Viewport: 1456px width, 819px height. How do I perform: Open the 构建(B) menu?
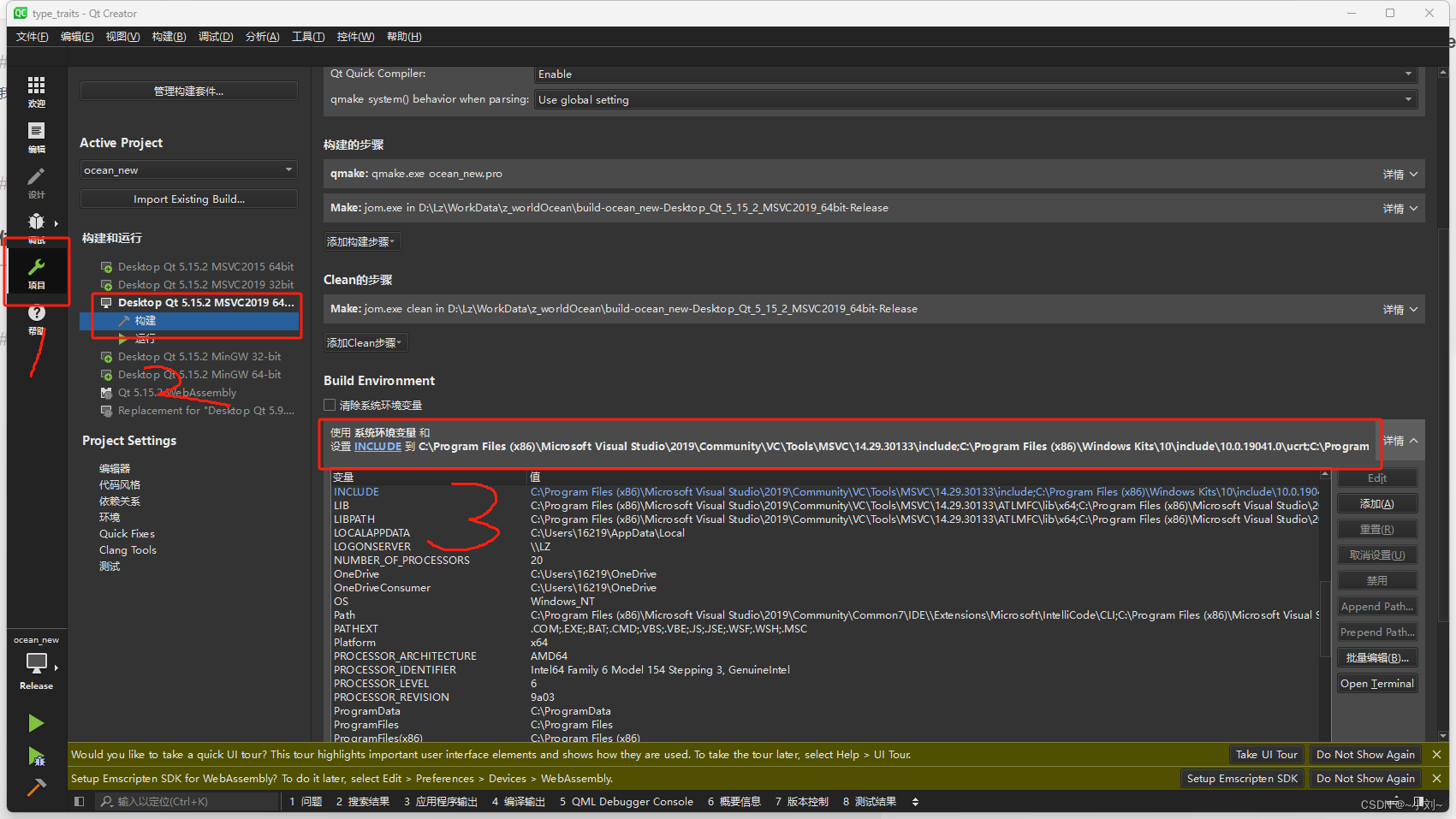point(168,36)
